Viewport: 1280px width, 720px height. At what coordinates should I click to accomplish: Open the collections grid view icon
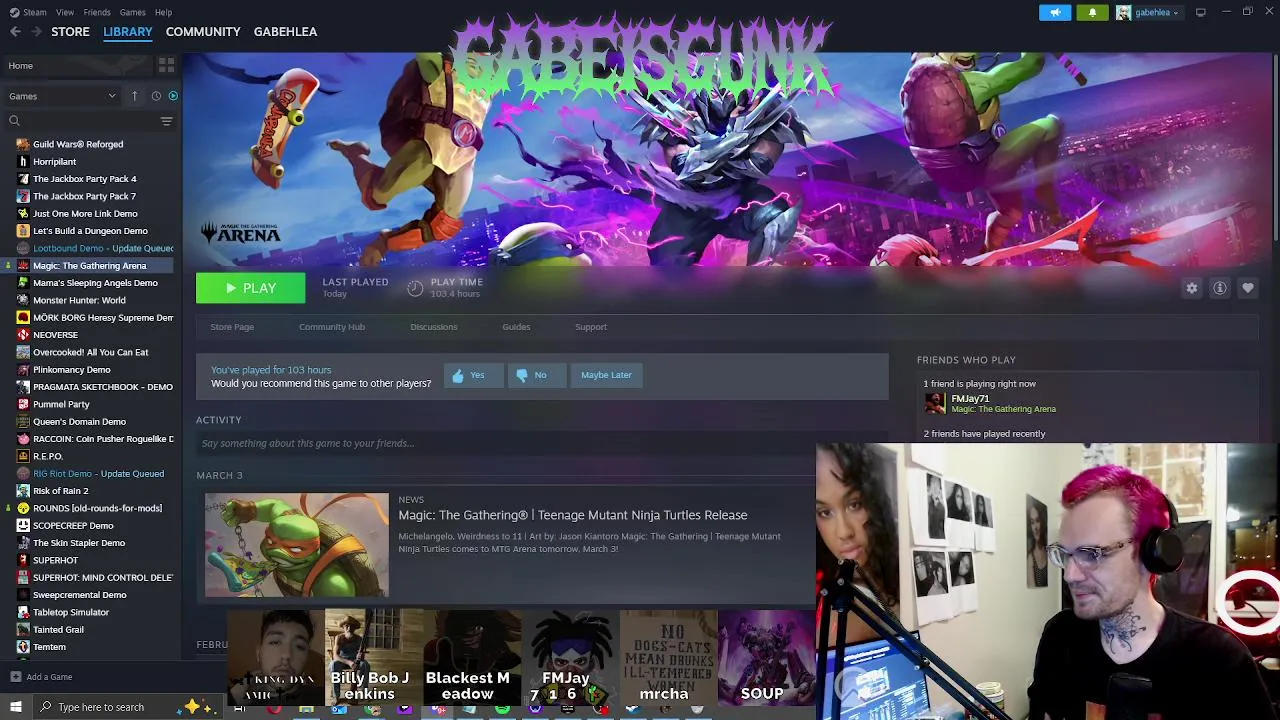(x=166, y=65)
